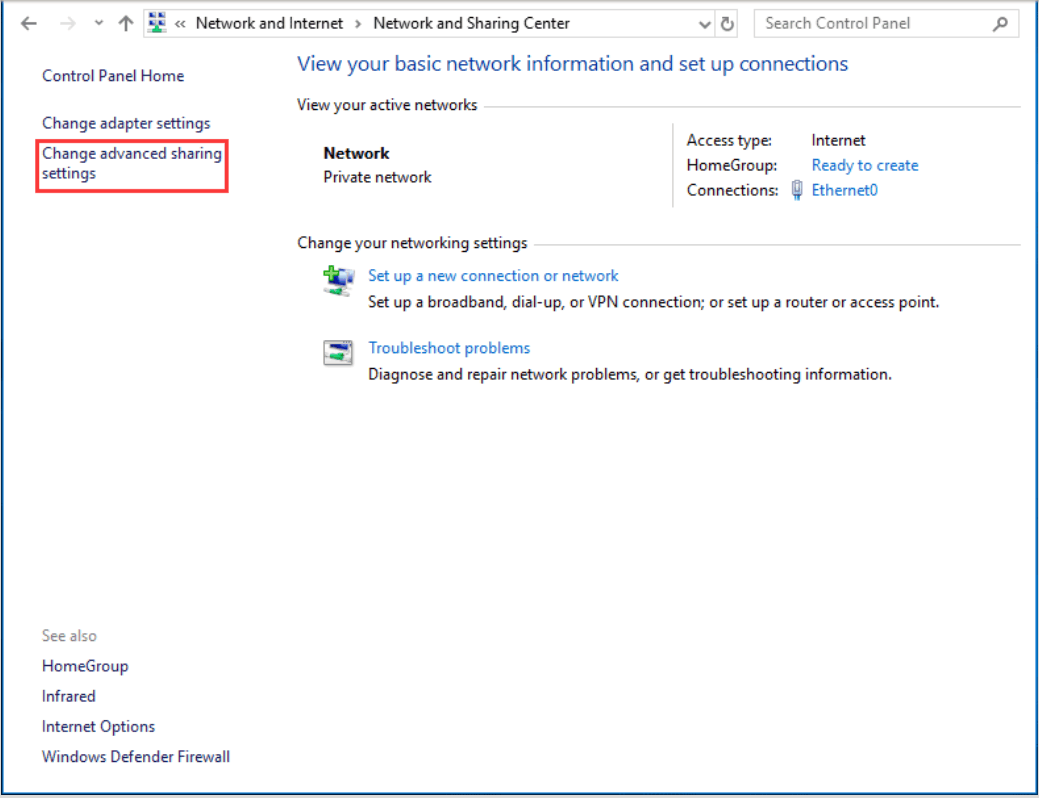
Task: Click the Diagnose and repair network problems description
Action: click(629, 374)
